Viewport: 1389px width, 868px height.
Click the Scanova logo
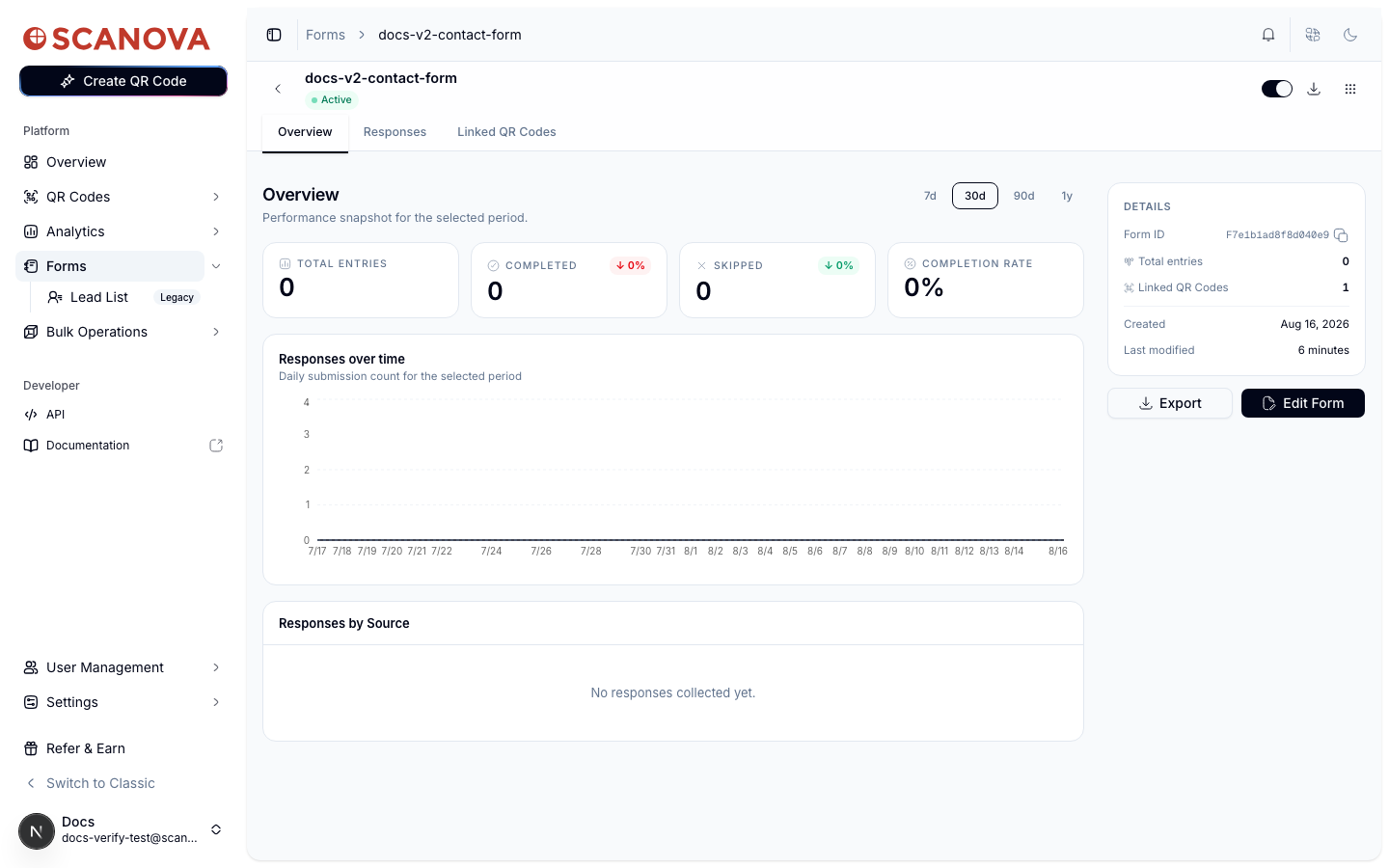[x=117, y=39]
